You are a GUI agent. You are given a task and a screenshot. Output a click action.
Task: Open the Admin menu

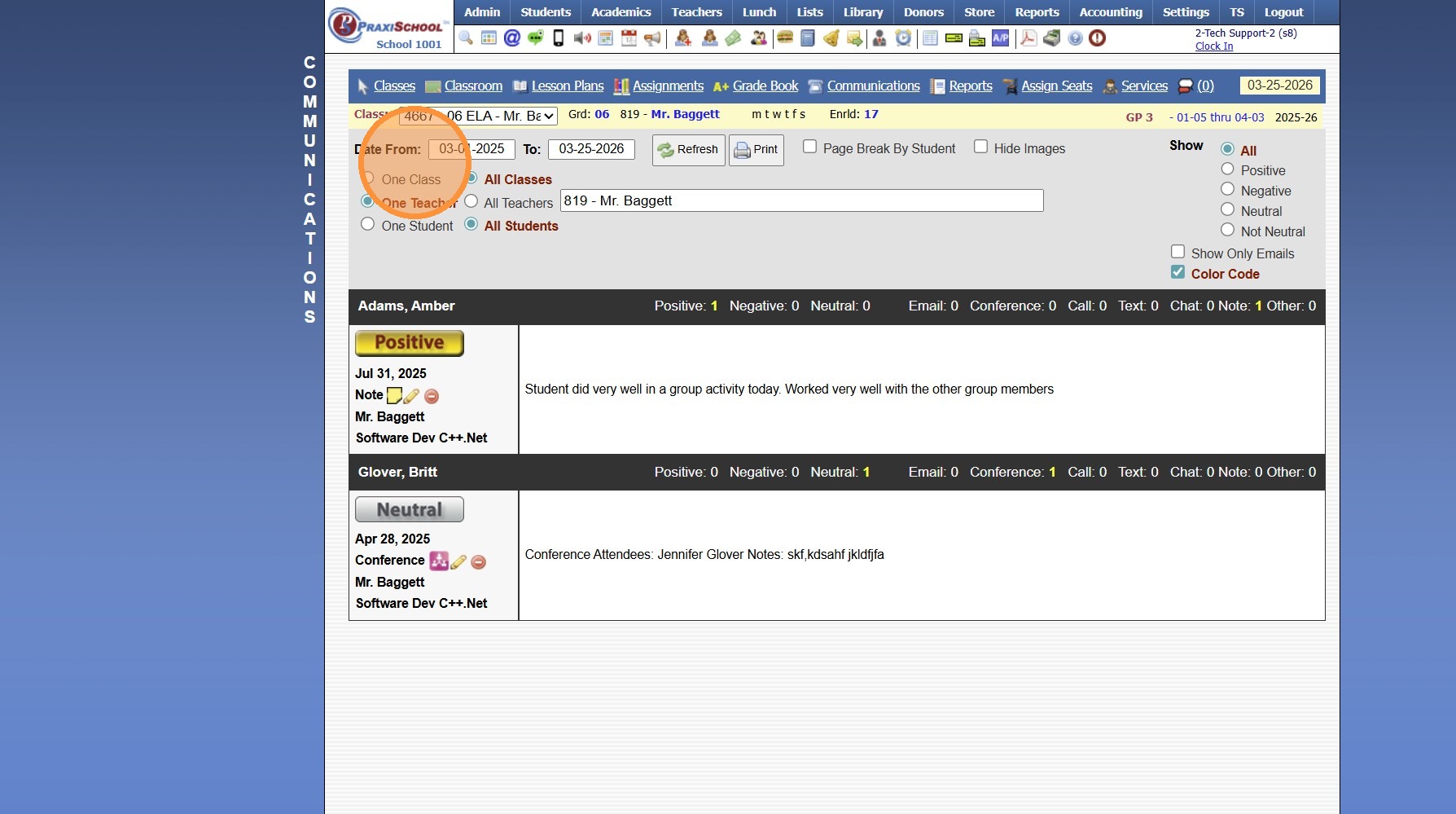pyautogui.click(x=482, y=12)
